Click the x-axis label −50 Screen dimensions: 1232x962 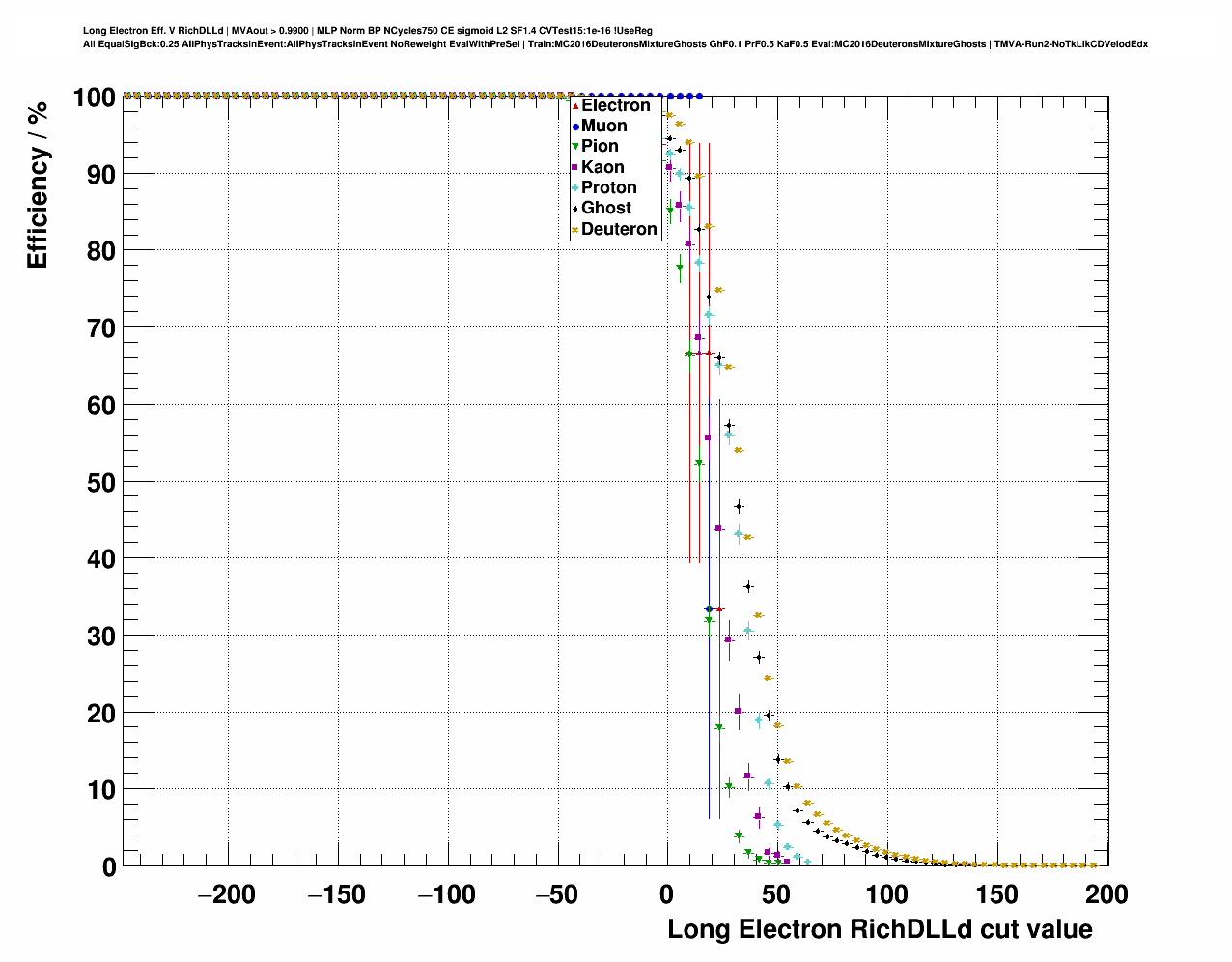(556, 894)
